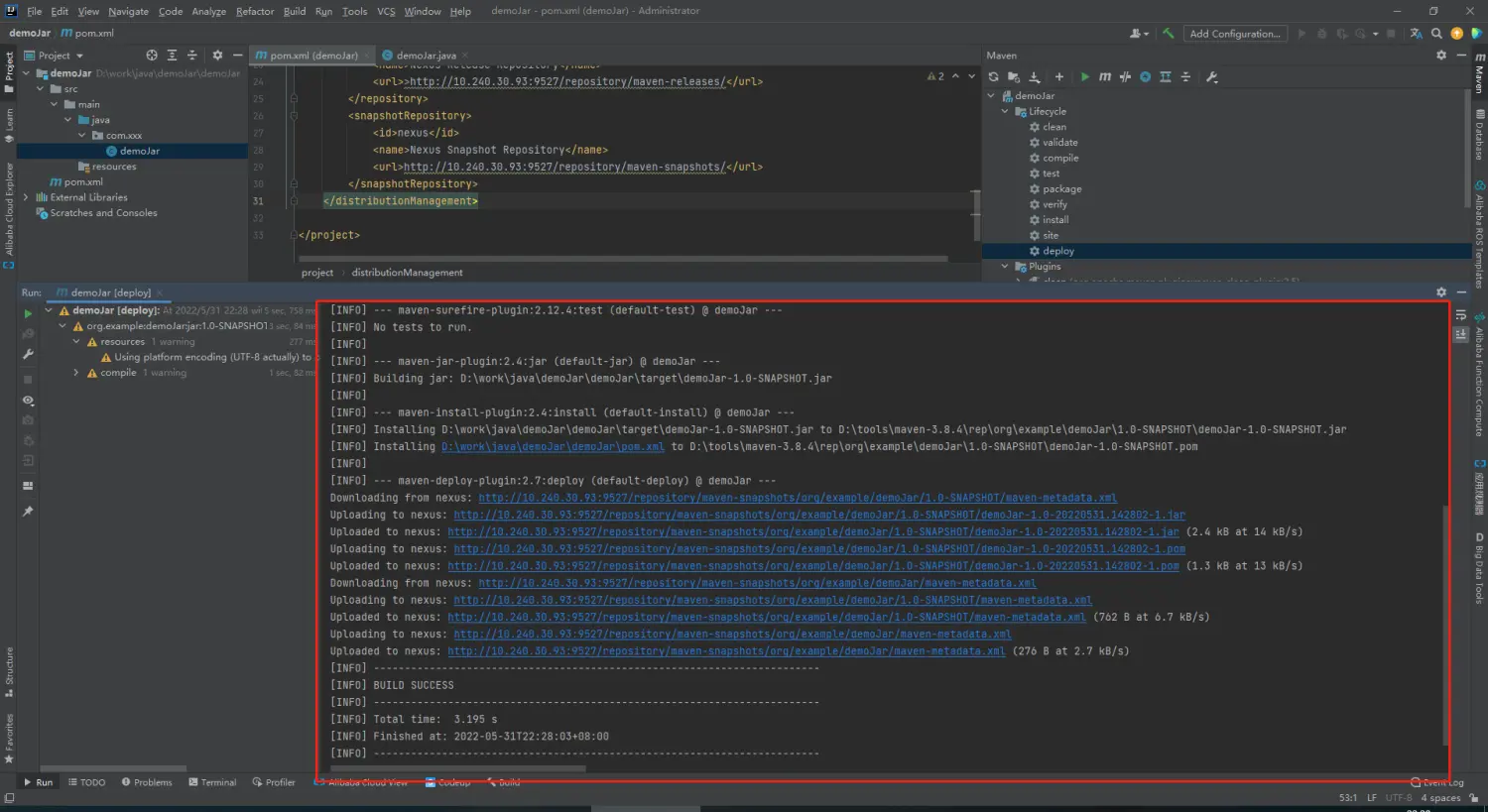Toggle Skip Tests Mode in Maven toolbar
Viewport: 1488px width, 812px height.
1145,77
